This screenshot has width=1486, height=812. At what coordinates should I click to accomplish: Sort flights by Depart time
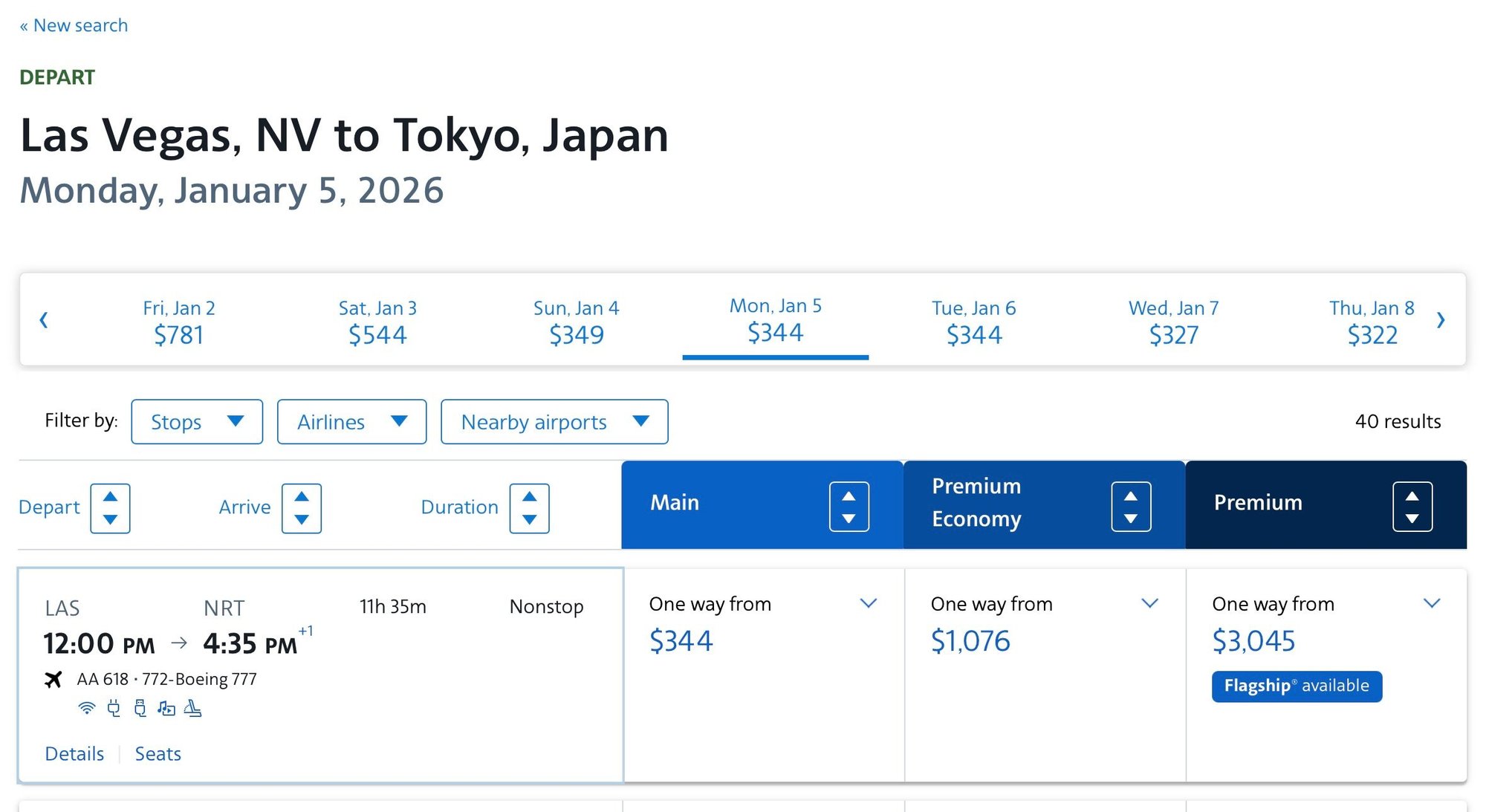(110, 508)
